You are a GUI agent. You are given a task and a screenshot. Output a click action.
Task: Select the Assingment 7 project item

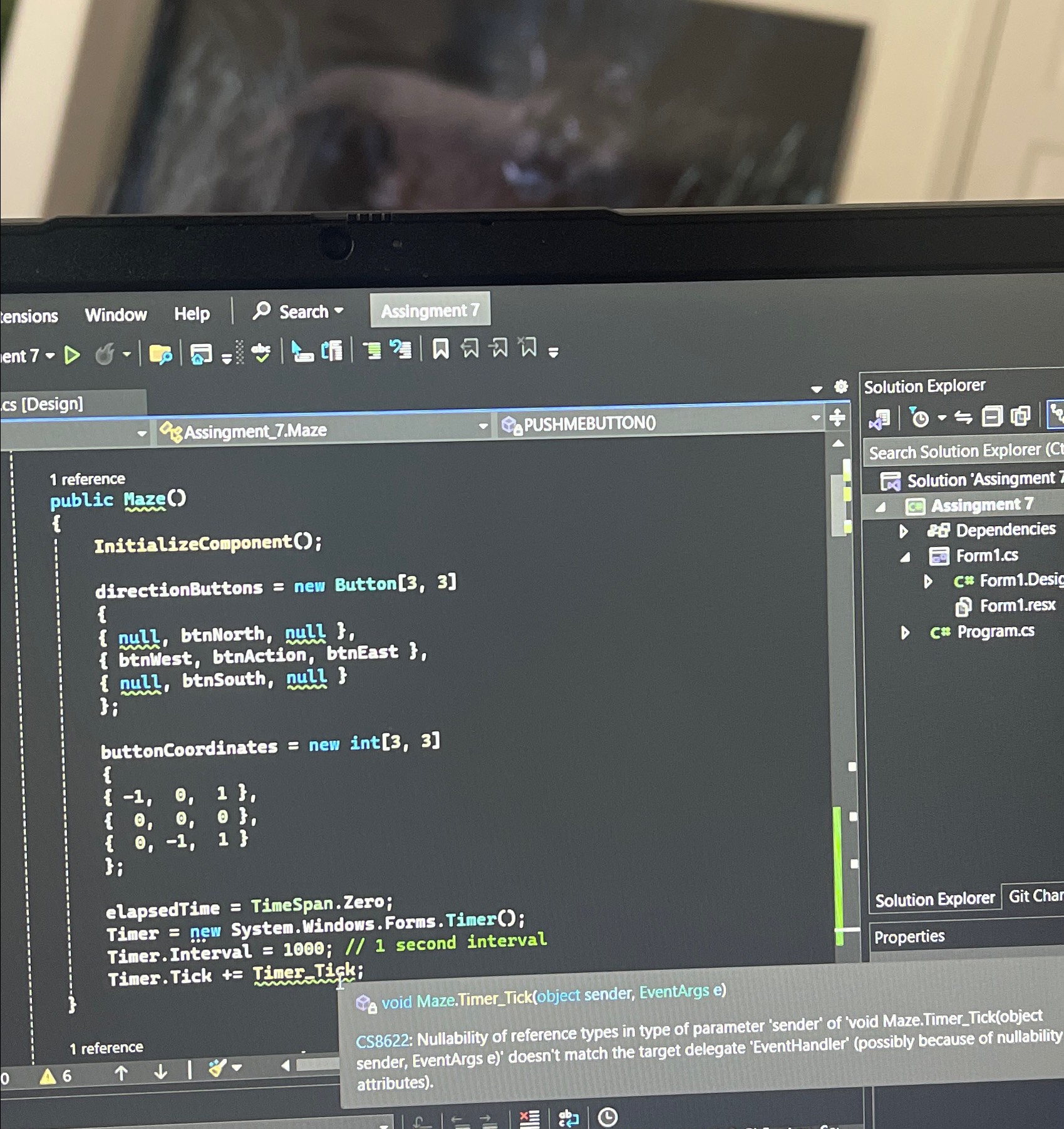pos(982,504)
